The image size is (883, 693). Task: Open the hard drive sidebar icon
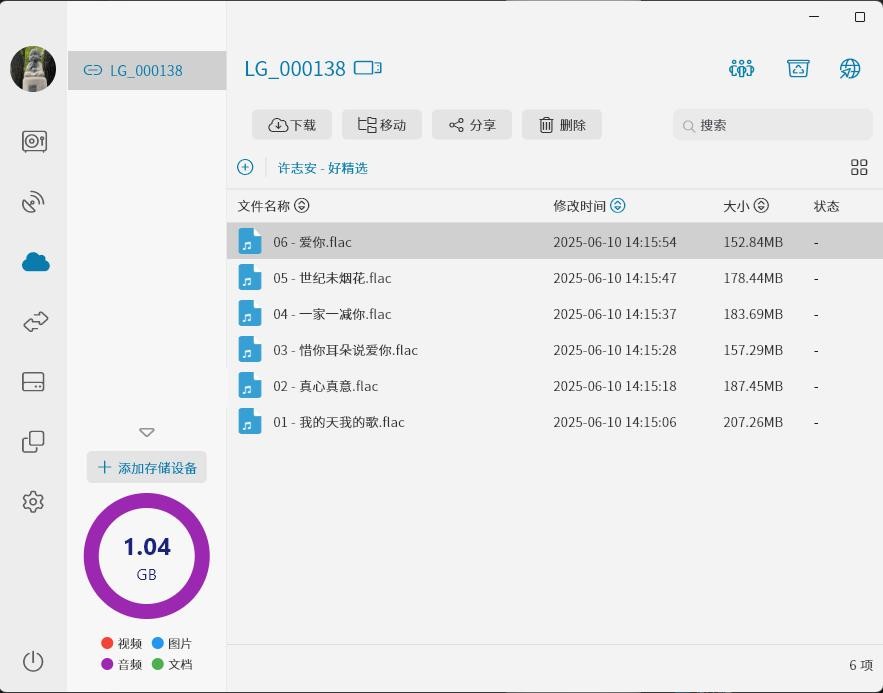[34, 382]
